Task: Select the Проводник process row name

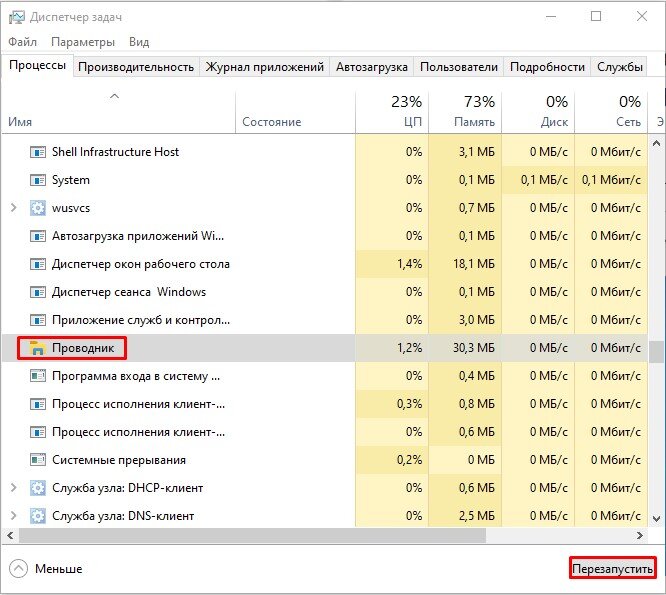Action: click(83, 348)
